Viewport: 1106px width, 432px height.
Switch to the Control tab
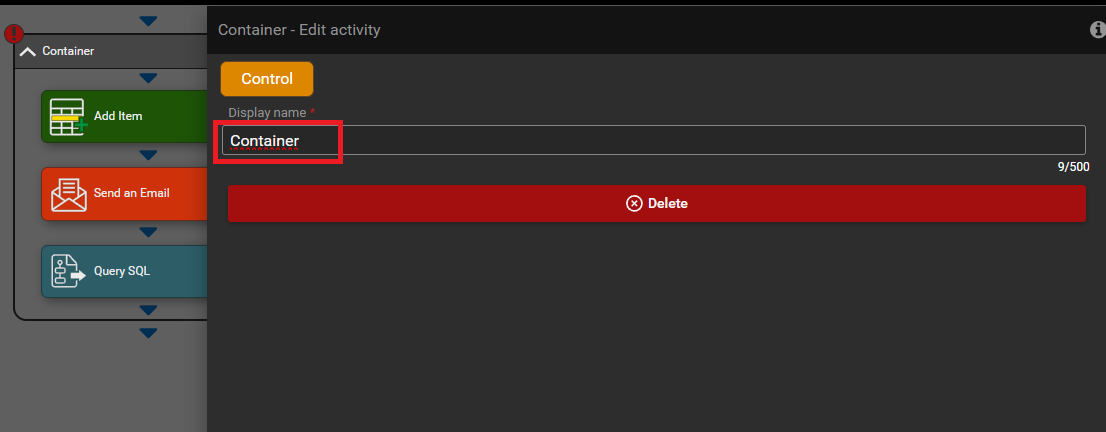click(x=267, y=79)
